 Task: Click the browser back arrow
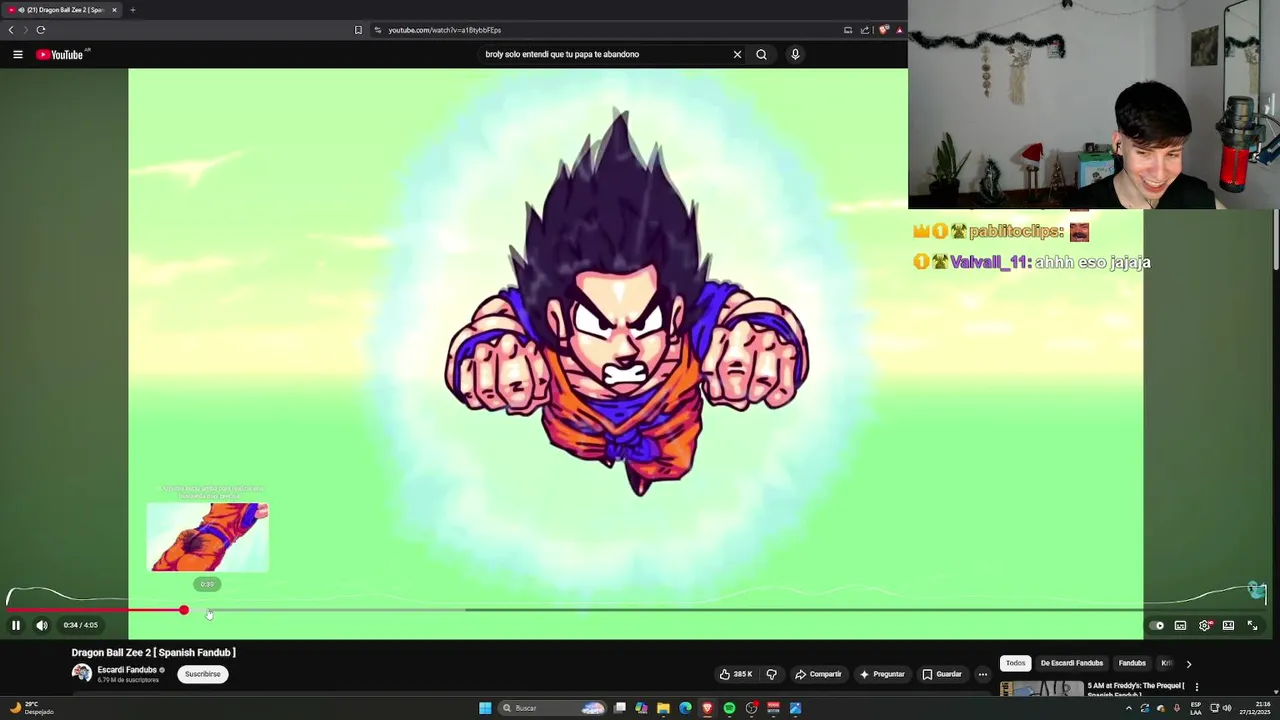pyautogui.click(x=11, y=30)
